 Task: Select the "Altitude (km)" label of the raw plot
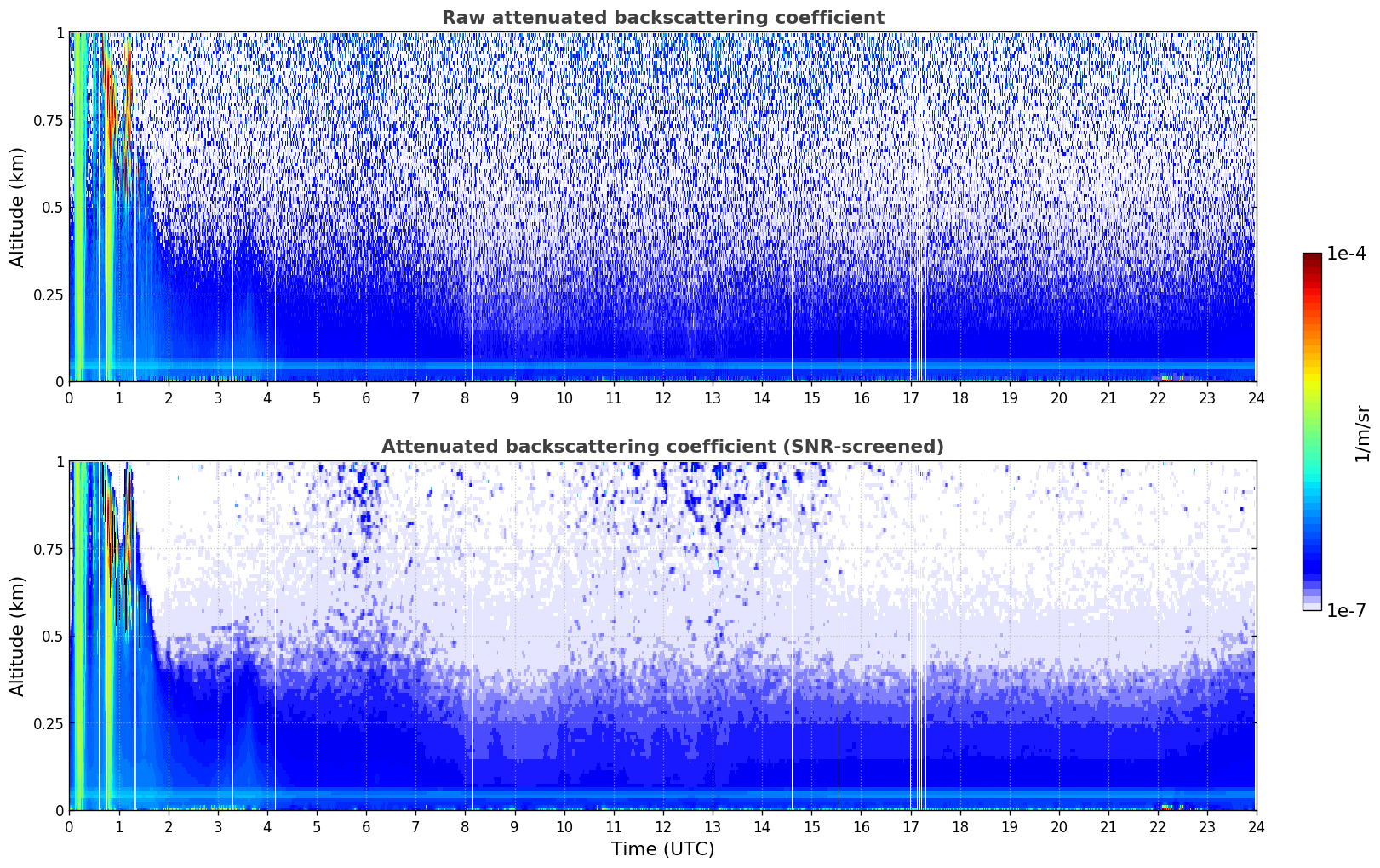[x=18, y=207]
